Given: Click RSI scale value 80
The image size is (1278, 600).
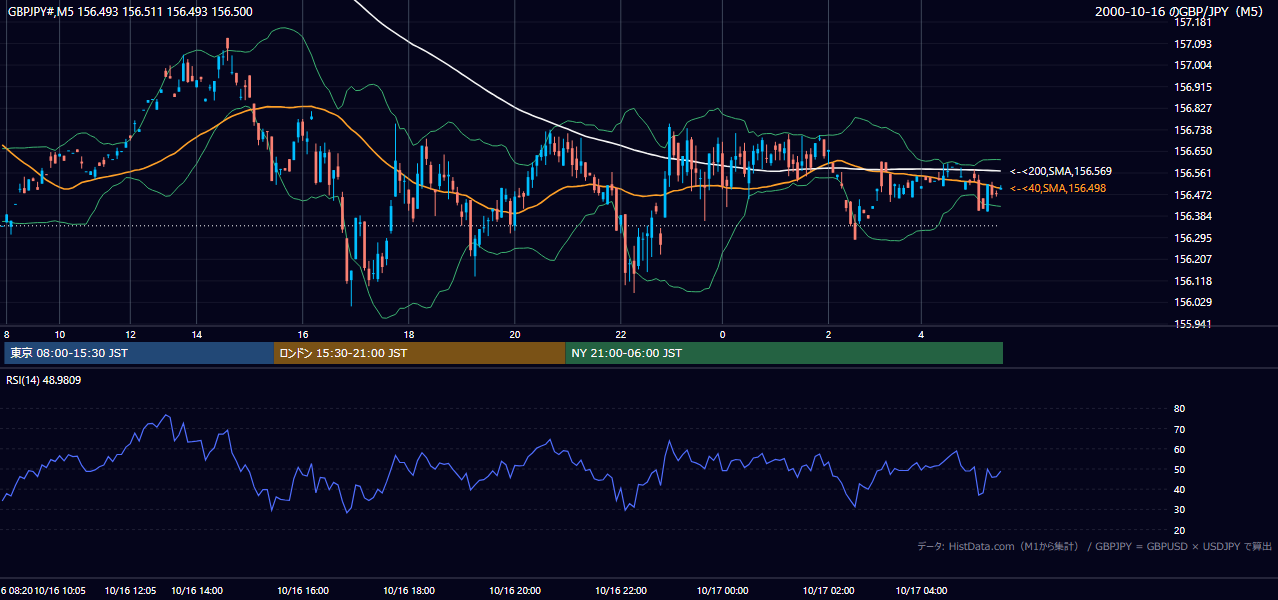Looking at the screenshot, I should 1179,409.
